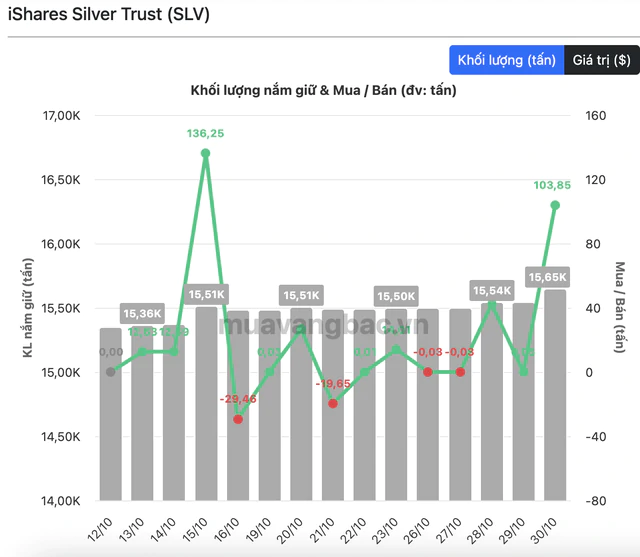Viewport: 640px width, 557px height.
Task: Click the green data point on 20/10
Action: pyautogui.click(x=301, y=329)
